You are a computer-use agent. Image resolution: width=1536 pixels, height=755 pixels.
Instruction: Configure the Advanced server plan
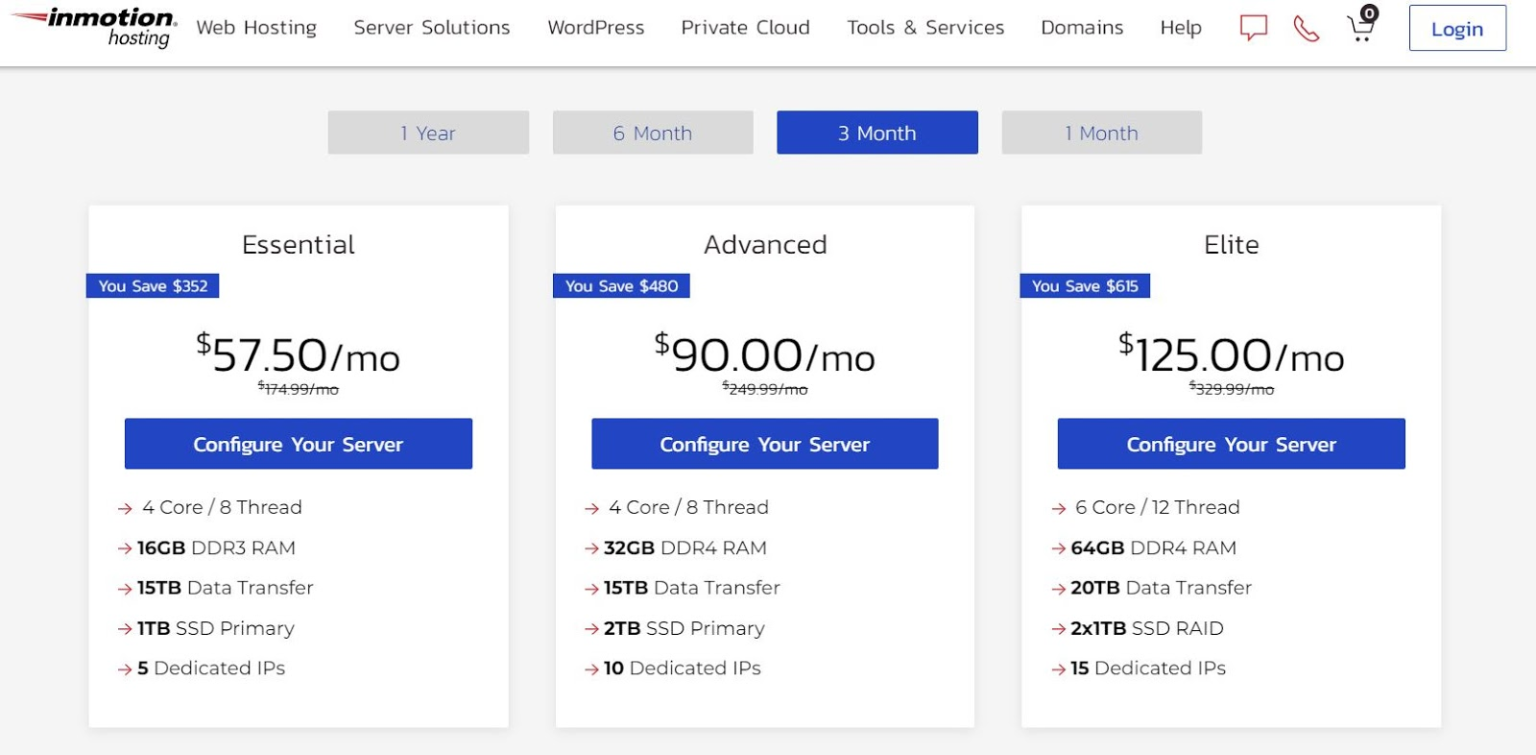point(765,443)
